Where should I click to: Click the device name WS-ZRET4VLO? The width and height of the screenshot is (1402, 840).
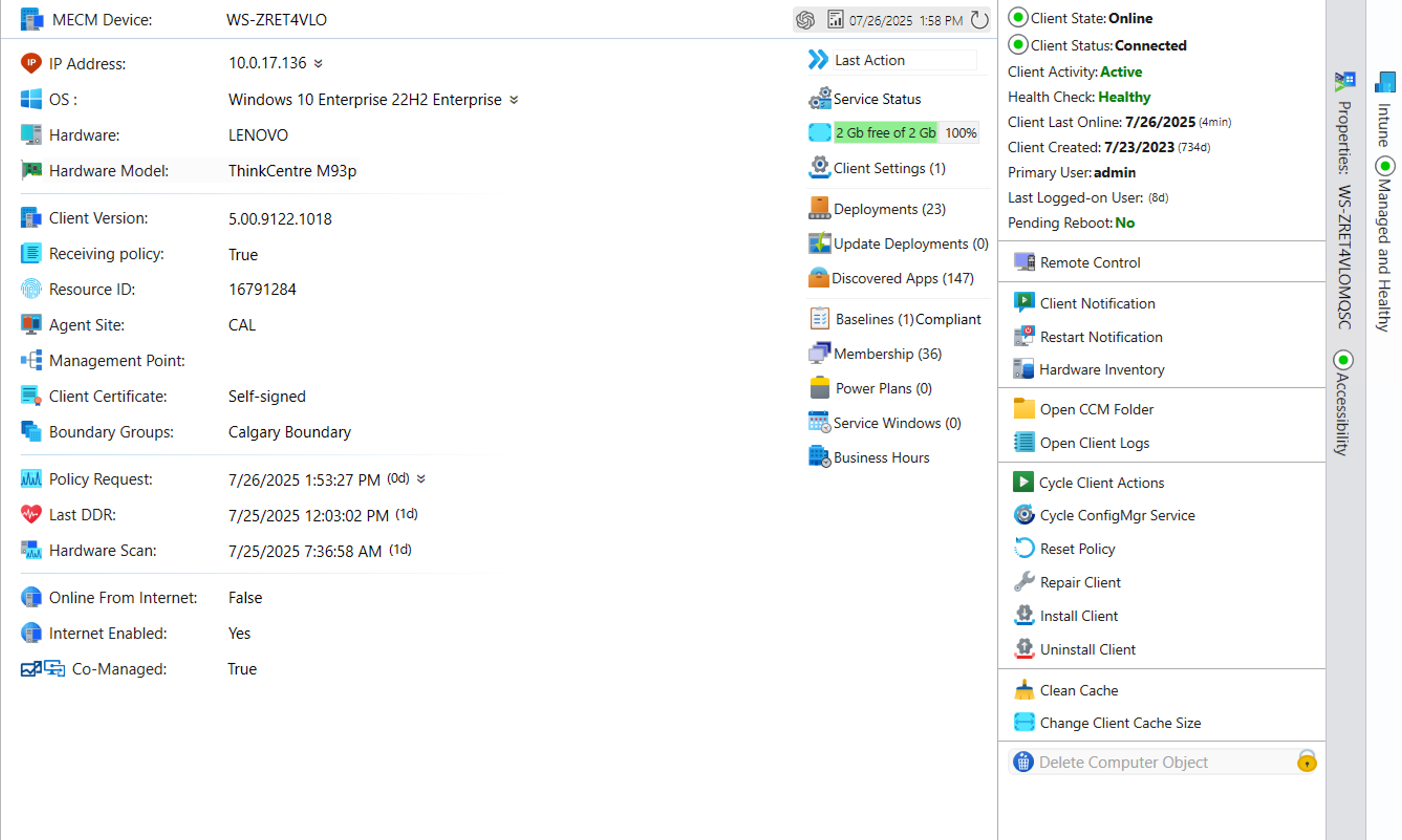click(x=276, y=20)
